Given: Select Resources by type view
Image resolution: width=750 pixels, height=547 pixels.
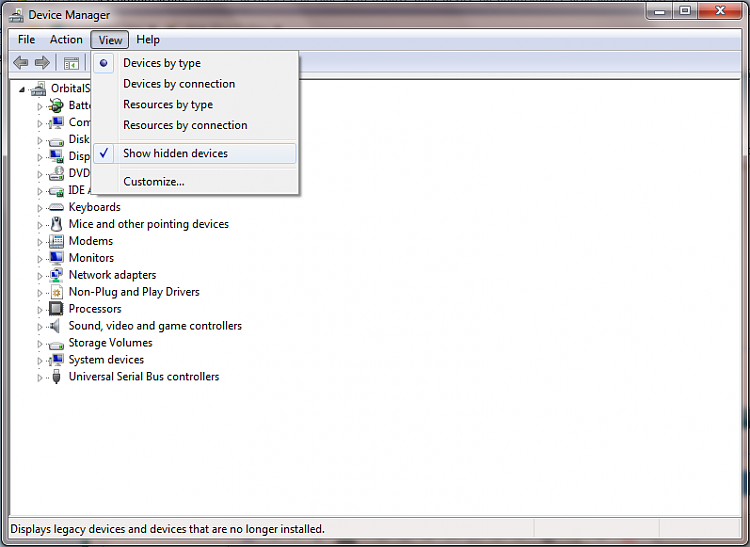Looking at the screenshot, I should click(195, 104).
